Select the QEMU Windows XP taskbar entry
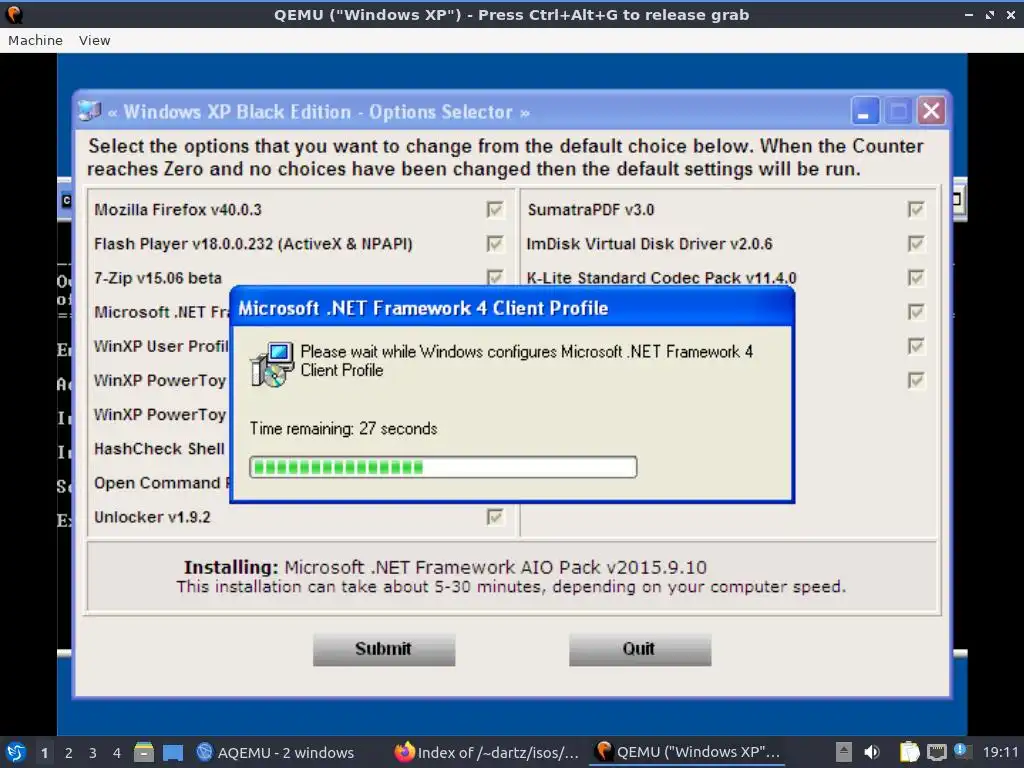This screenshot has width=1024, height=768. coord(688,753)
